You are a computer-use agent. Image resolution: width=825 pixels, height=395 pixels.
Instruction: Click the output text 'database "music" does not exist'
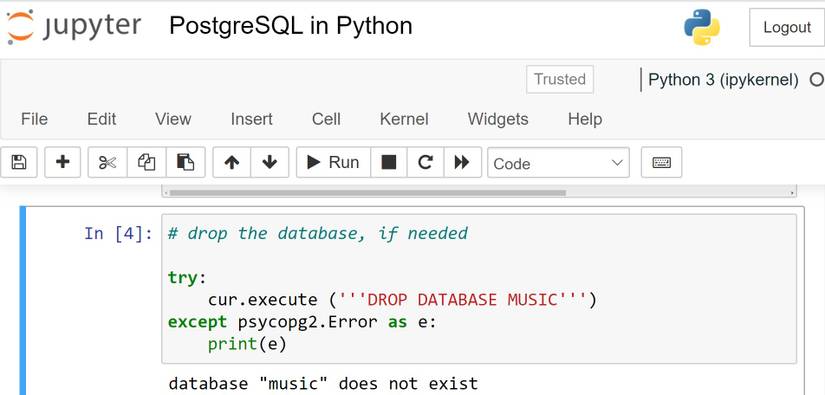pyautogui.click(x=323, y=383)
